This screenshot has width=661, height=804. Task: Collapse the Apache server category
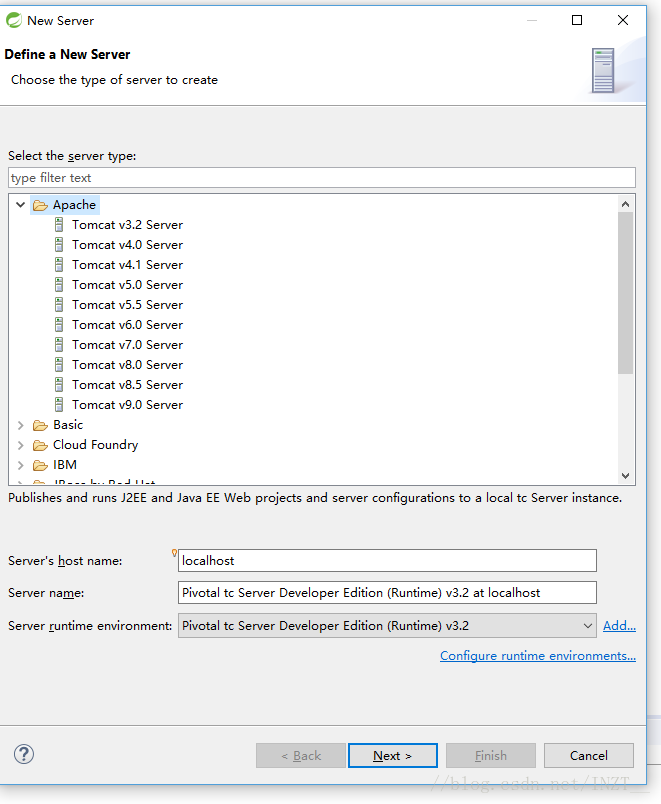pyautogui.click(x=21, y=205)
